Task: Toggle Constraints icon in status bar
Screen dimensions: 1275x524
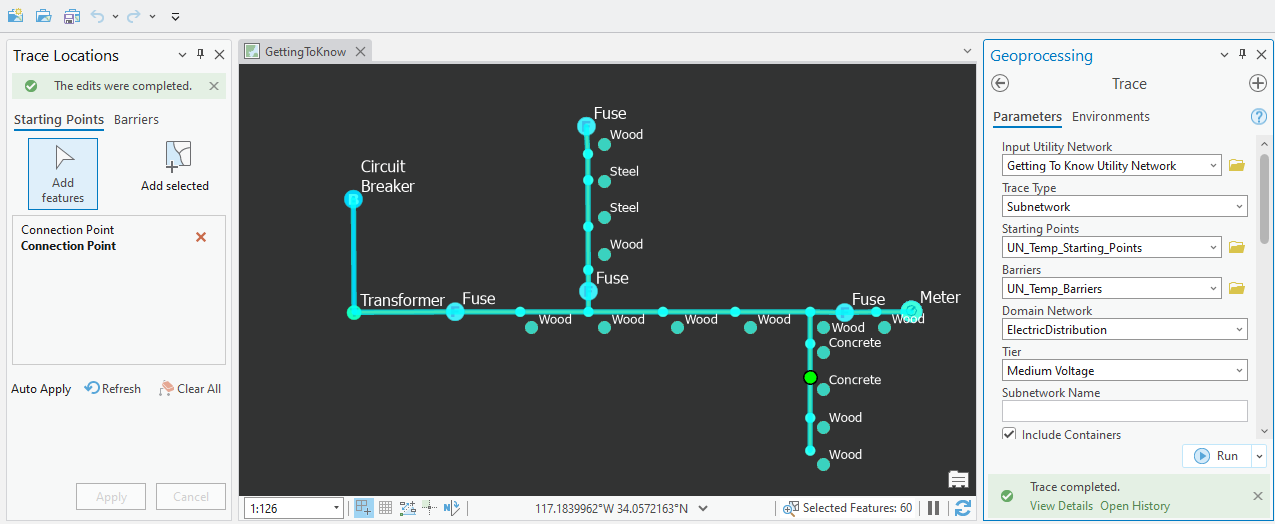Action: coord(408,508)
